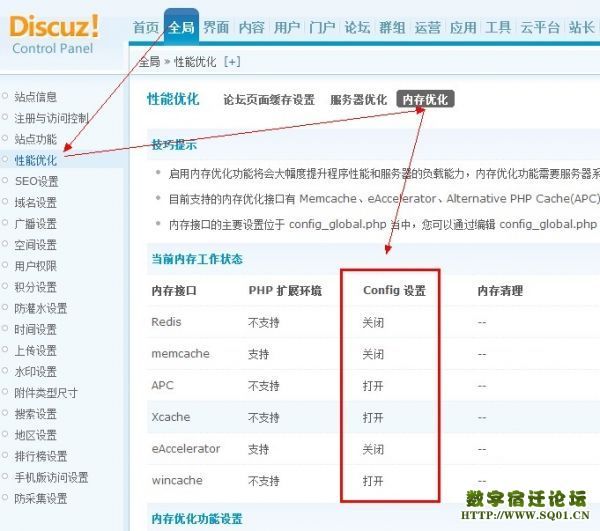Switch to 服务器优化 tab
600x531 pixels.
click(359, 99)
